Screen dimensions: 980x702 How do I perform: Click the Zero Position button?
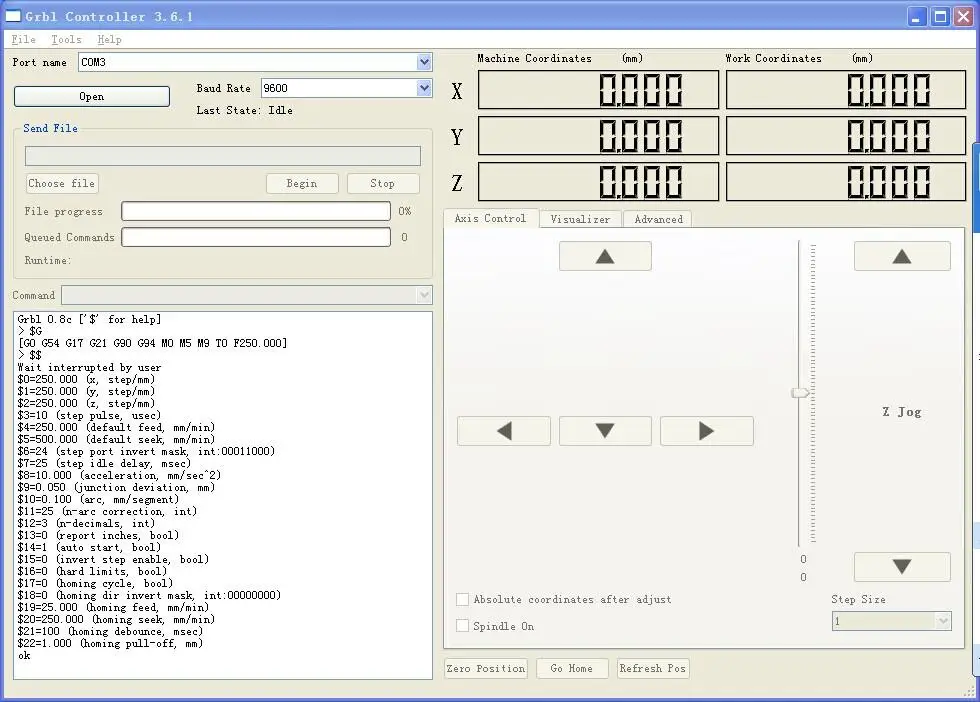[x=486, y=668]
